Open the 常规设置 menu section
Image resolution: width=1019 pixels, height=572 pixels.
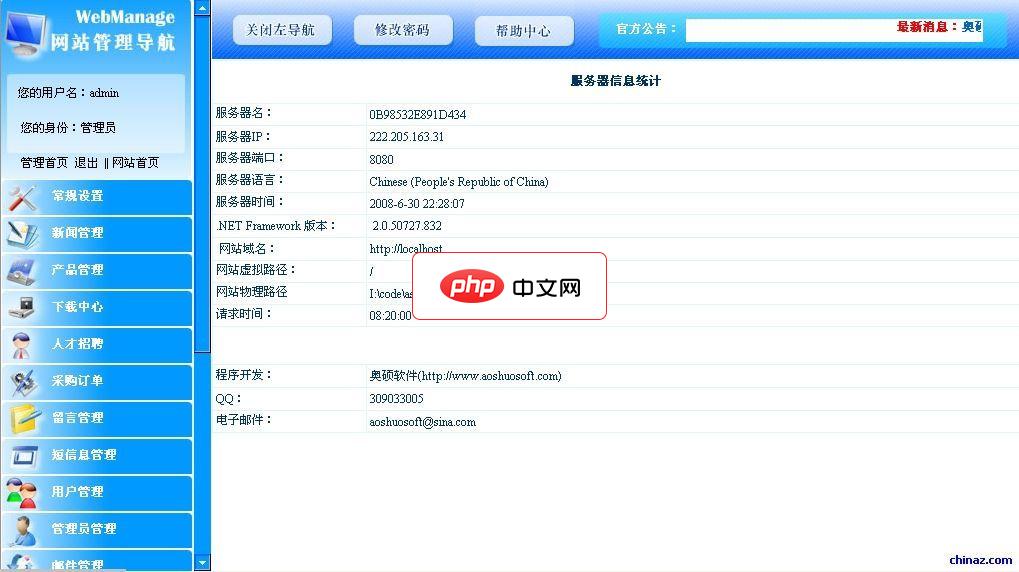(97, 198)
